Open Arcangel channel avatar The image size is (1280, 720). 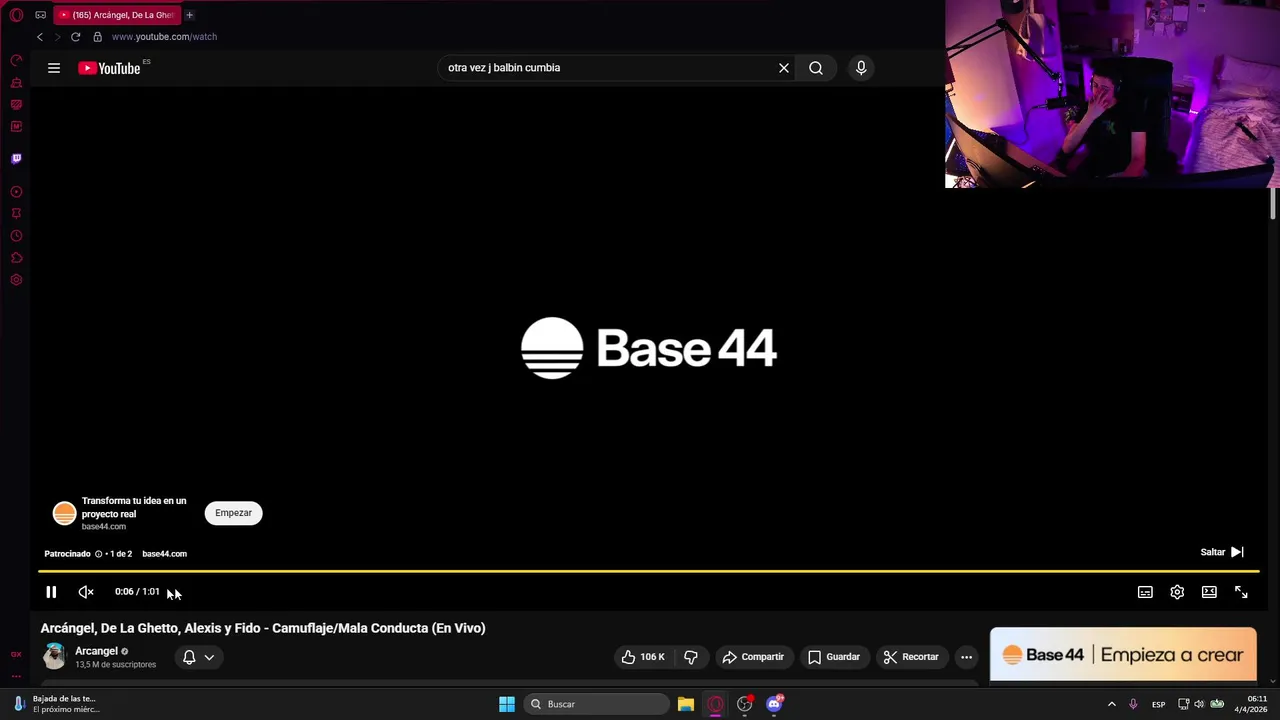tap(54, 657)
